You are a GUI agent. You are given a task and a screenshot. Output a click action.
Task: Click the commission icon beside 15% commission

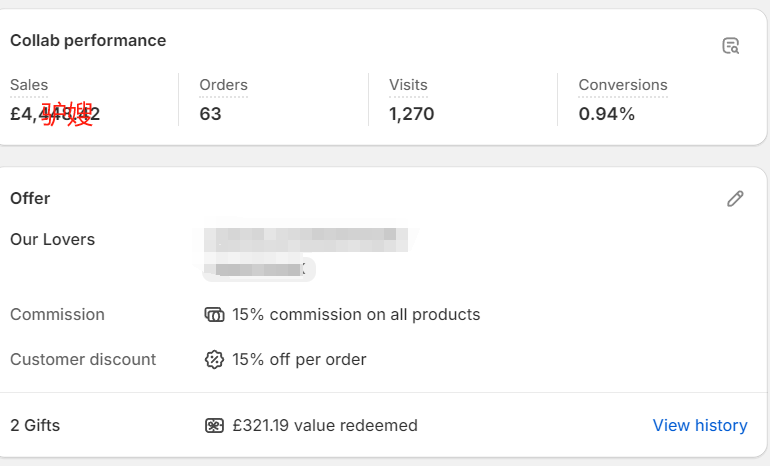coord(214,315)
